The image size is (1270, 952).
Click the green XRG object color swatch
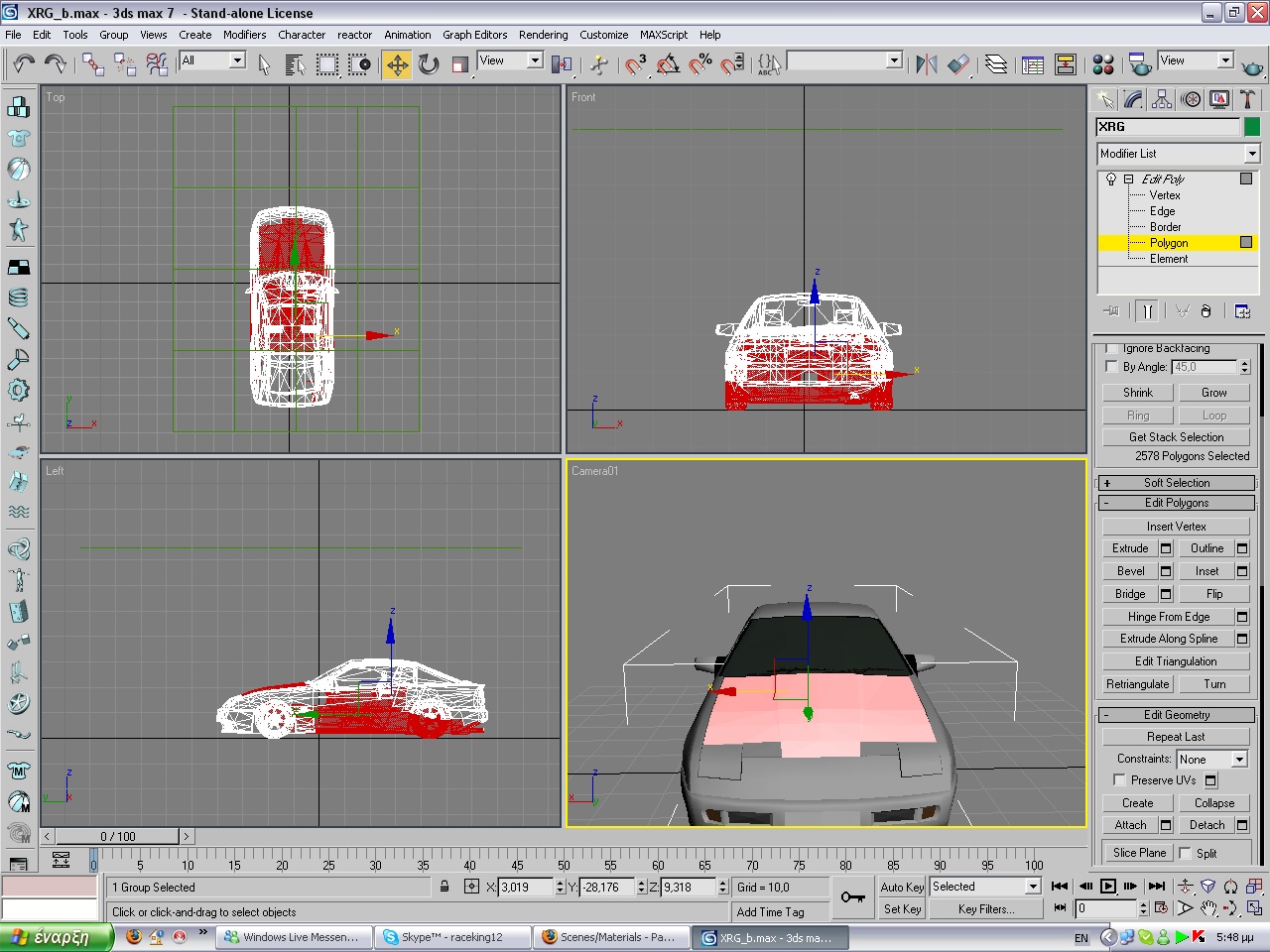click(1252, 127)
